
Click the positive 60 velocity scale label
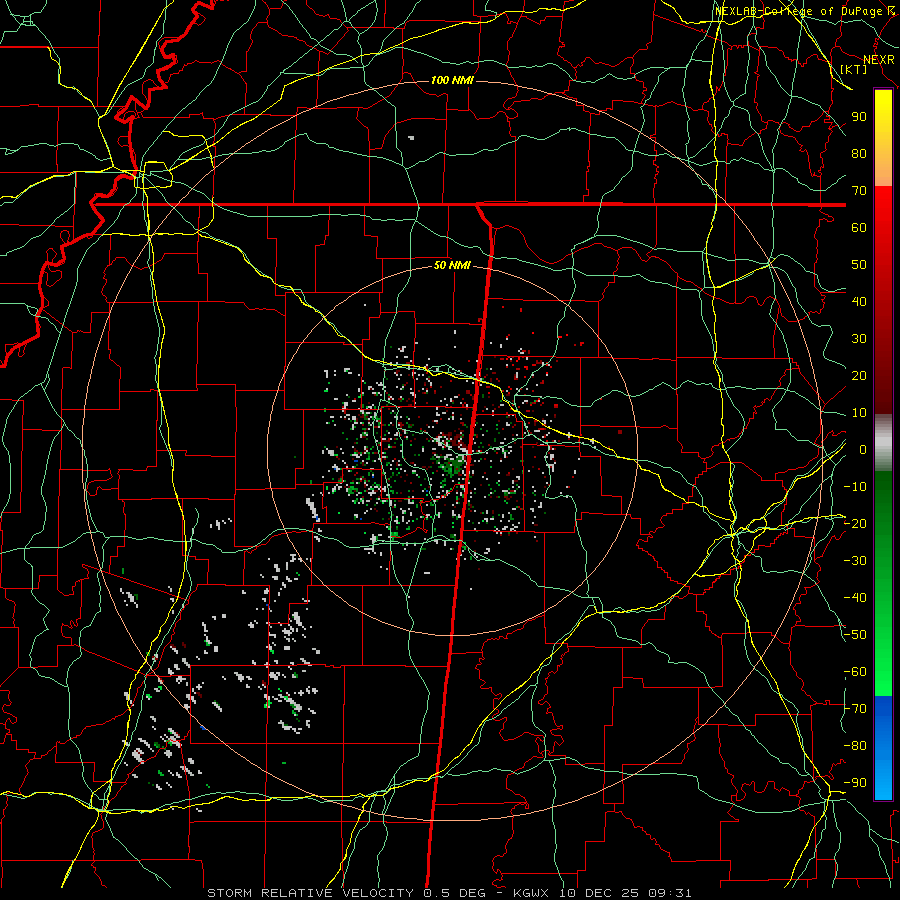click(x=859, y=227)
